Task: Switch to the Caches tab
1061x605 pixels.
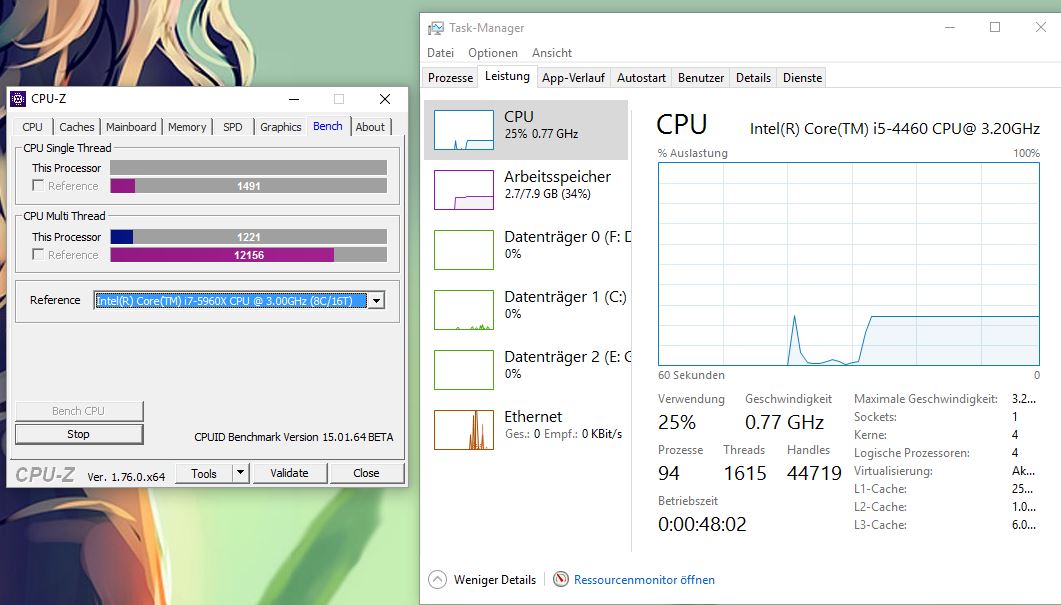Action: click(x=76, y=127)
